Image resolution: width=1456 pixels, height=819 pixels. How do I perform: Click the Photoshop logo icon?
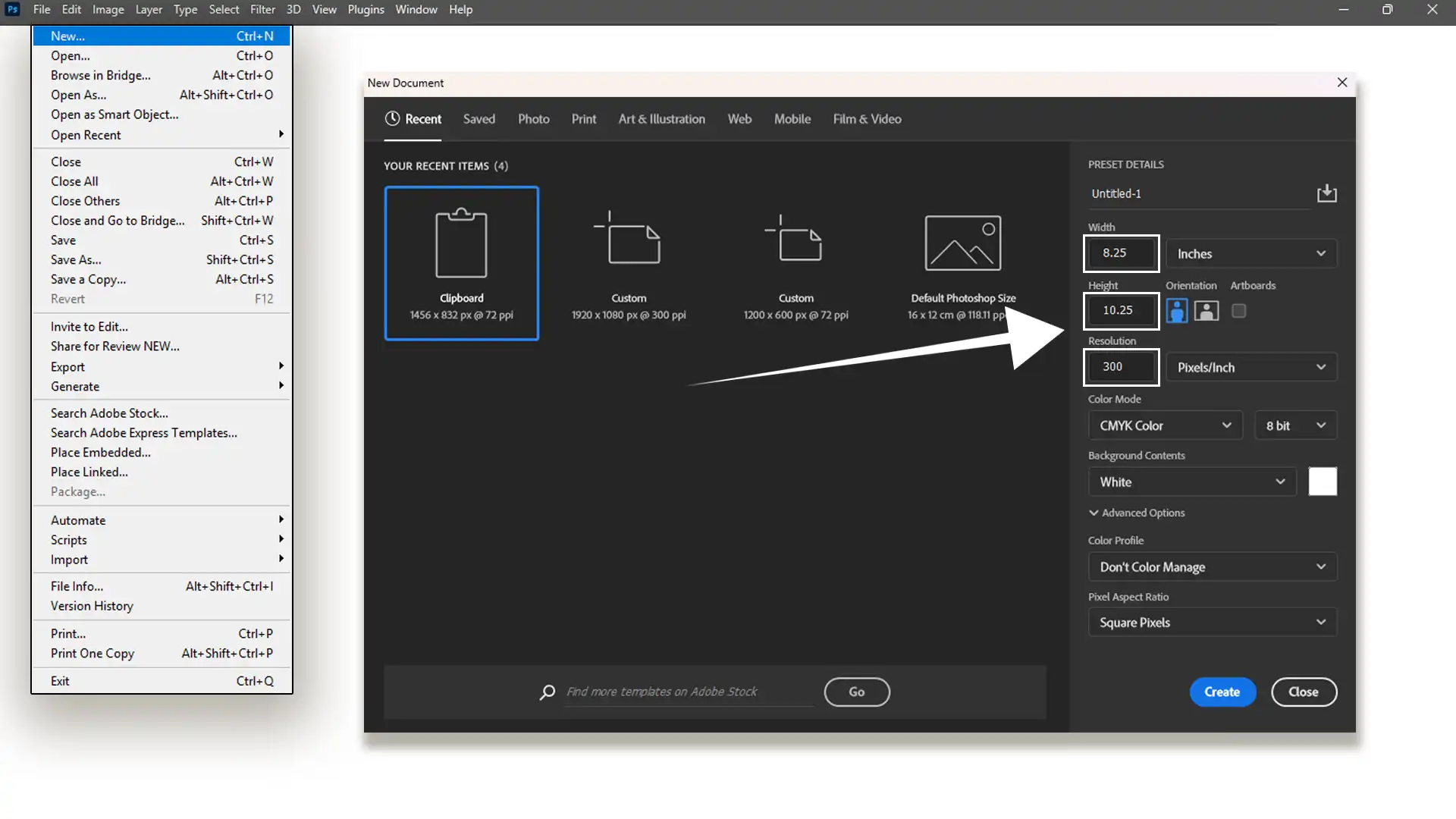pos(12,9)
